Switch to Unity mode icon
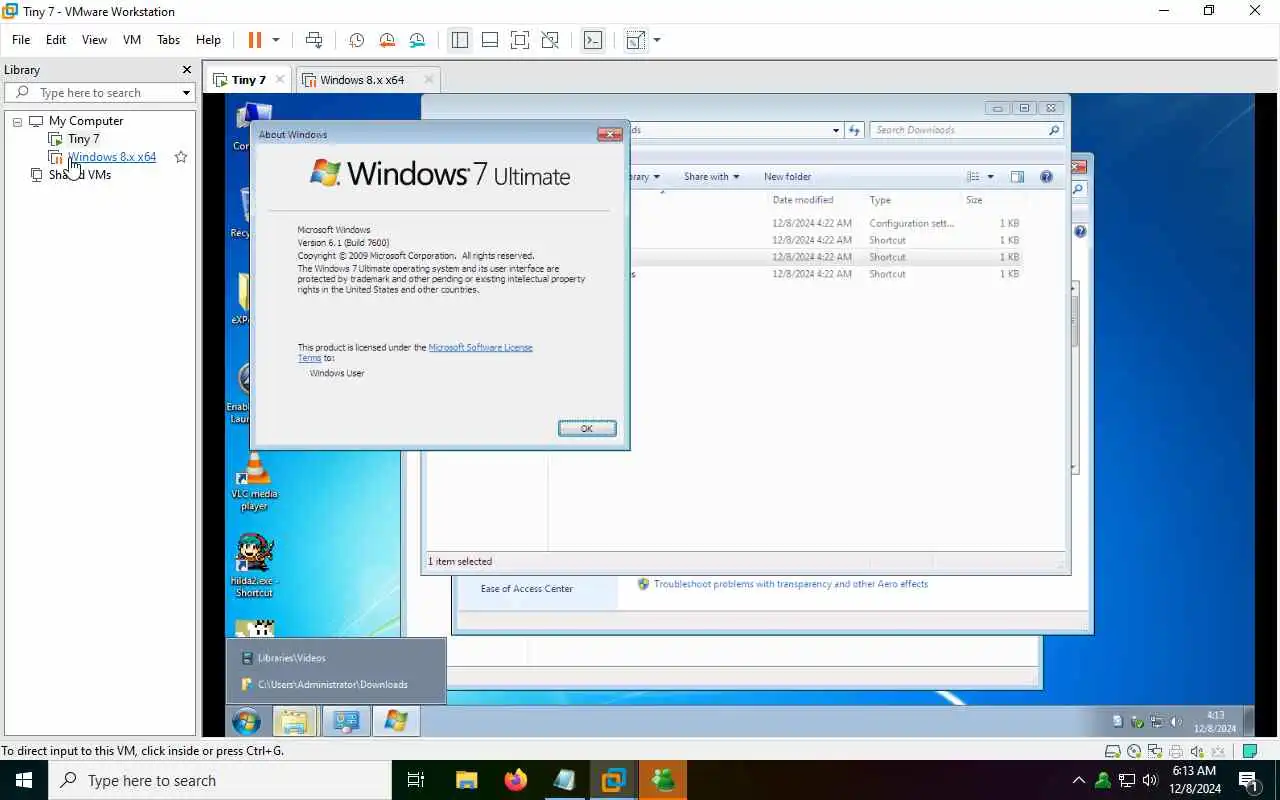Viewport: 1280px width, 800px height. pos(550,40)
